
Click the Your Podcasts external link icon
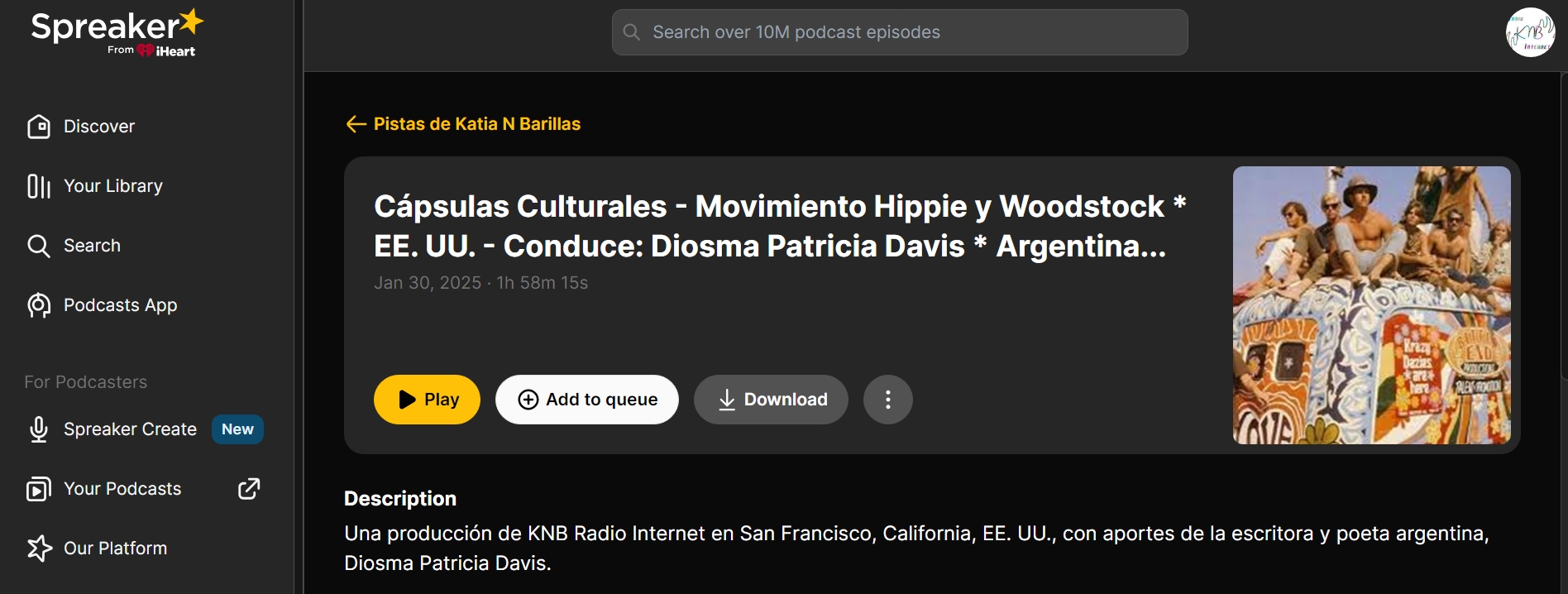tap(249, 489)
